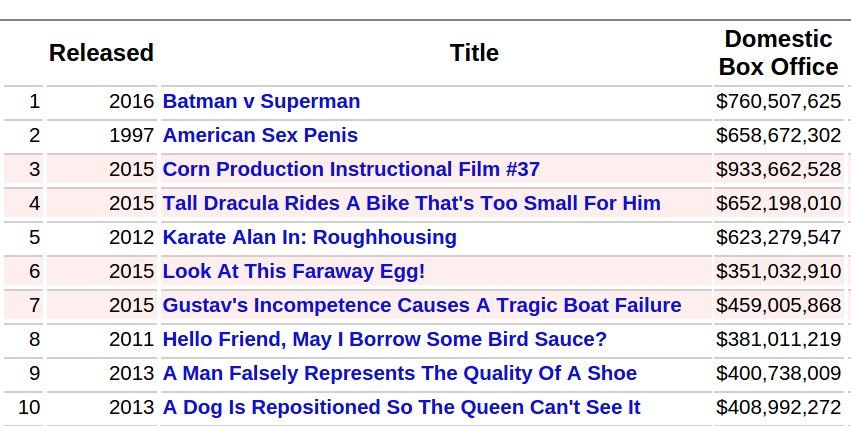Viewport: 851px width, 426px height.
Task: Click Hello Friend, May I Borrow Some Bird Sauce?
Action: coord(384,339)
